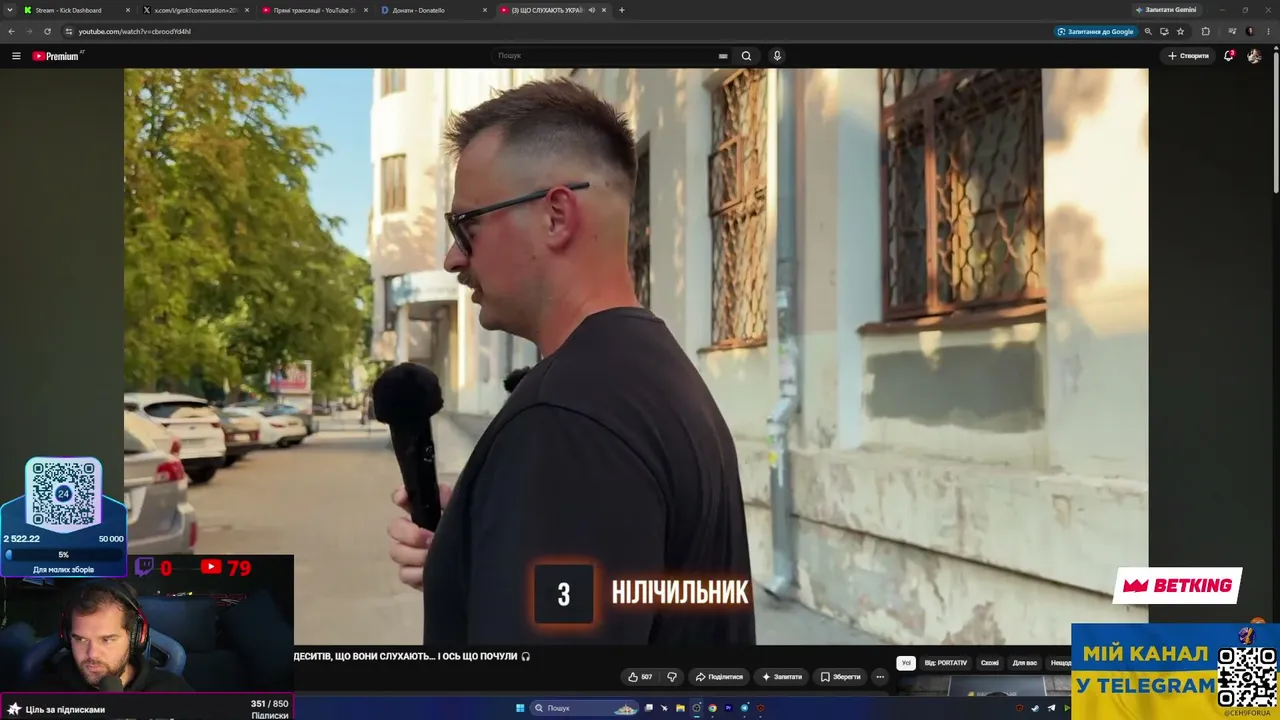
Task: Switch to the Прямі трансляції YouTube Studio tab
Action: tap(313, 10)
